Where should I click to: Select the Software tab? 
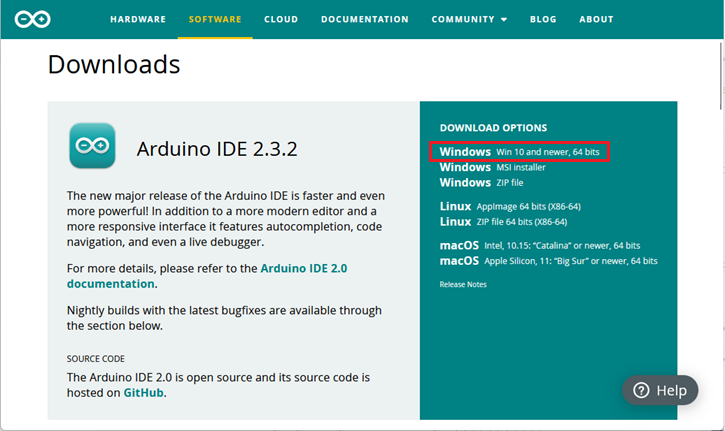click(215, 19)
